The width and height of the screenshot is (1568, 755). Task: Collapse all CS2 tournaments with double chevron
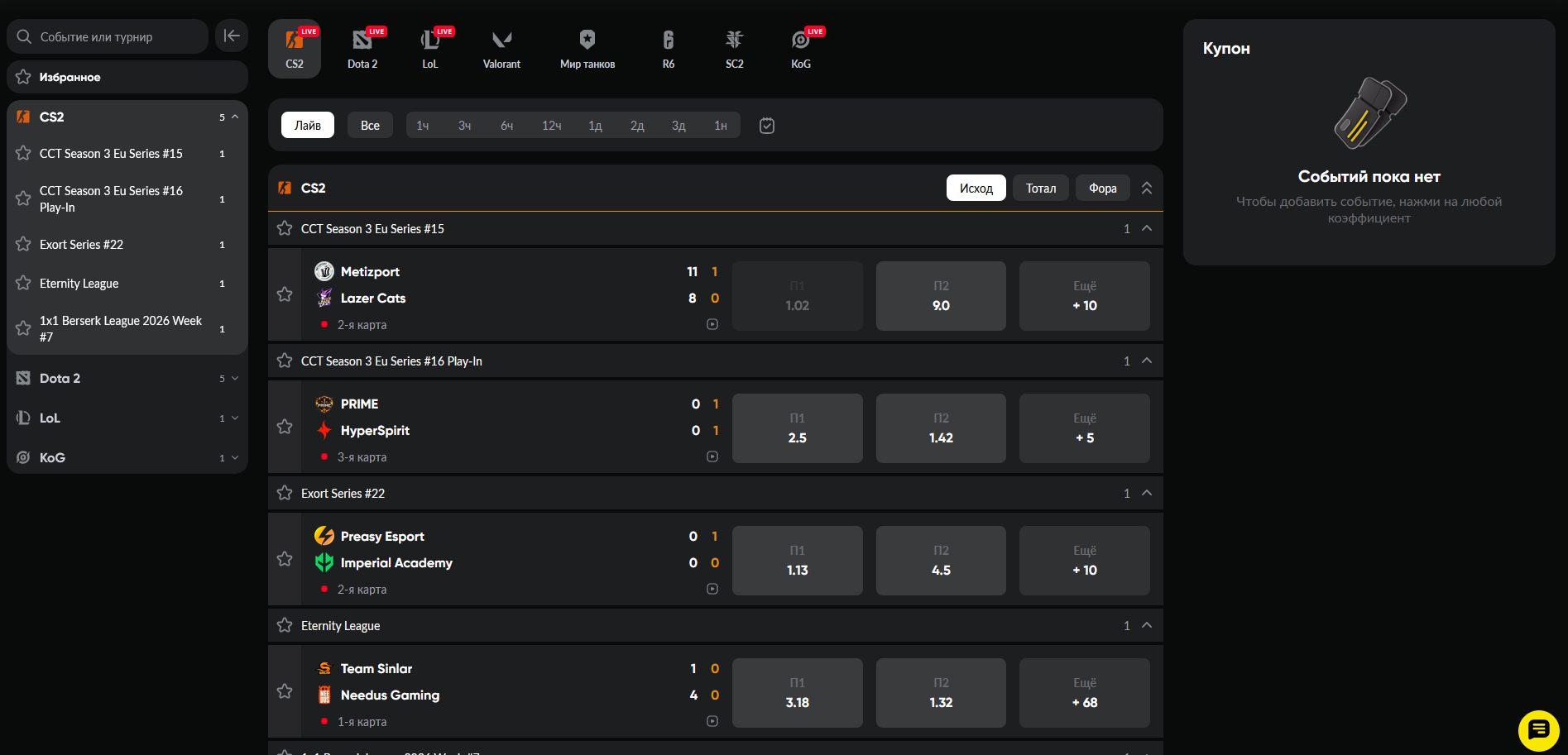(1147, 189)
